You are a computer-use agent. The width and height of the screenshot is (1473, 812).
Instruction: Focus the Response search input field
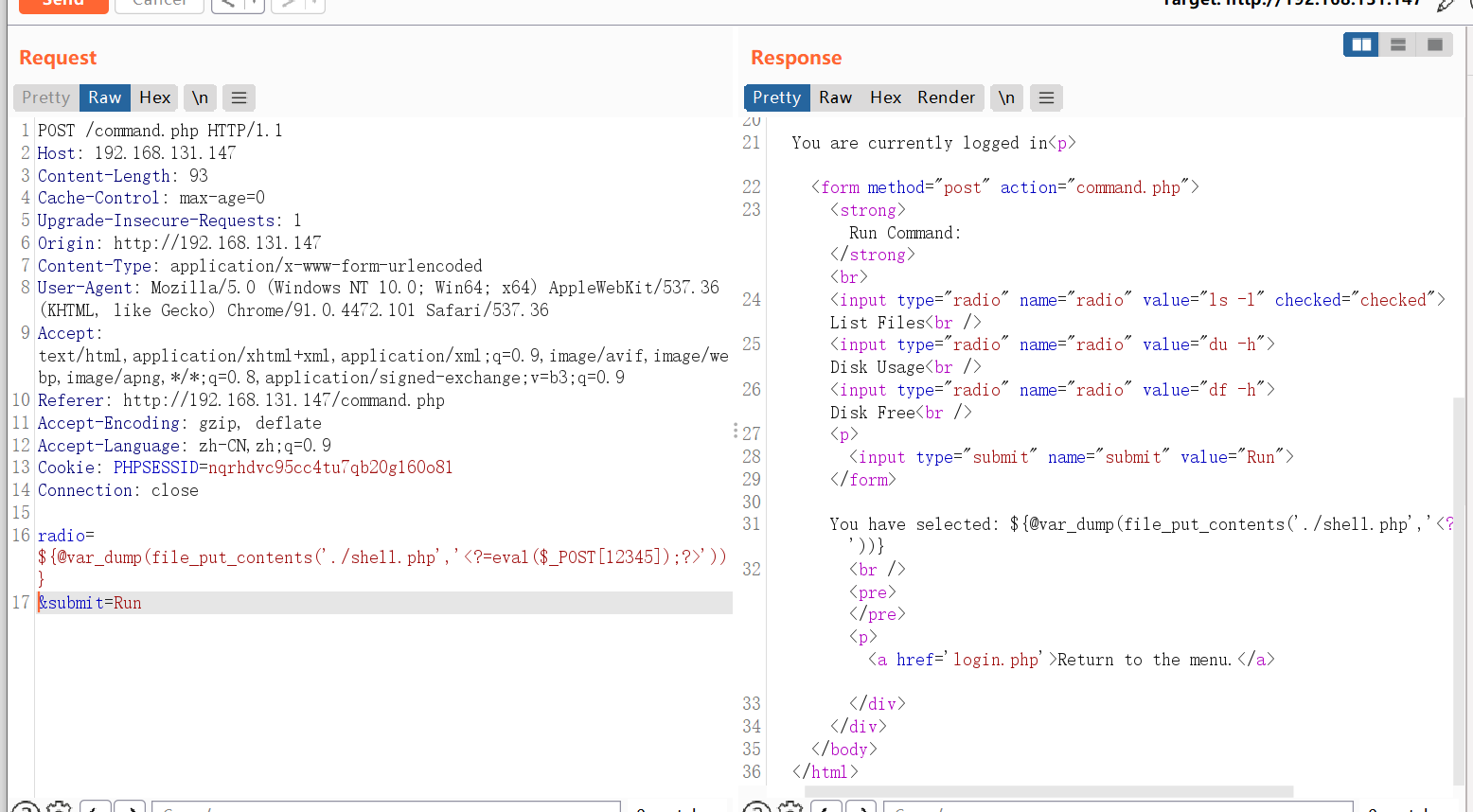pyautogui.click(x=1118, y=807)
